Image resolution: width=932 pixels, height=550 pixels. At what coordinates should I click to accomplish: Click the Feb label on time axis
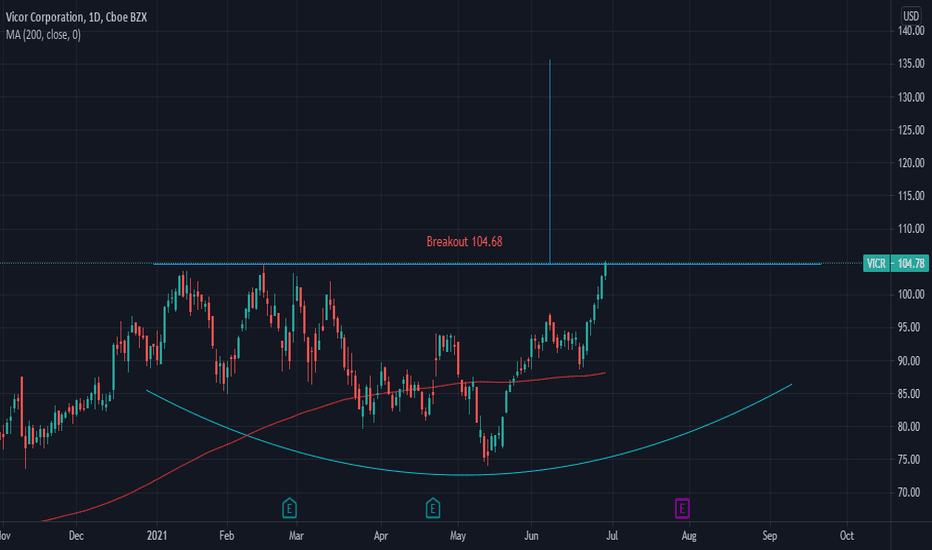click(x=226, y=536)
